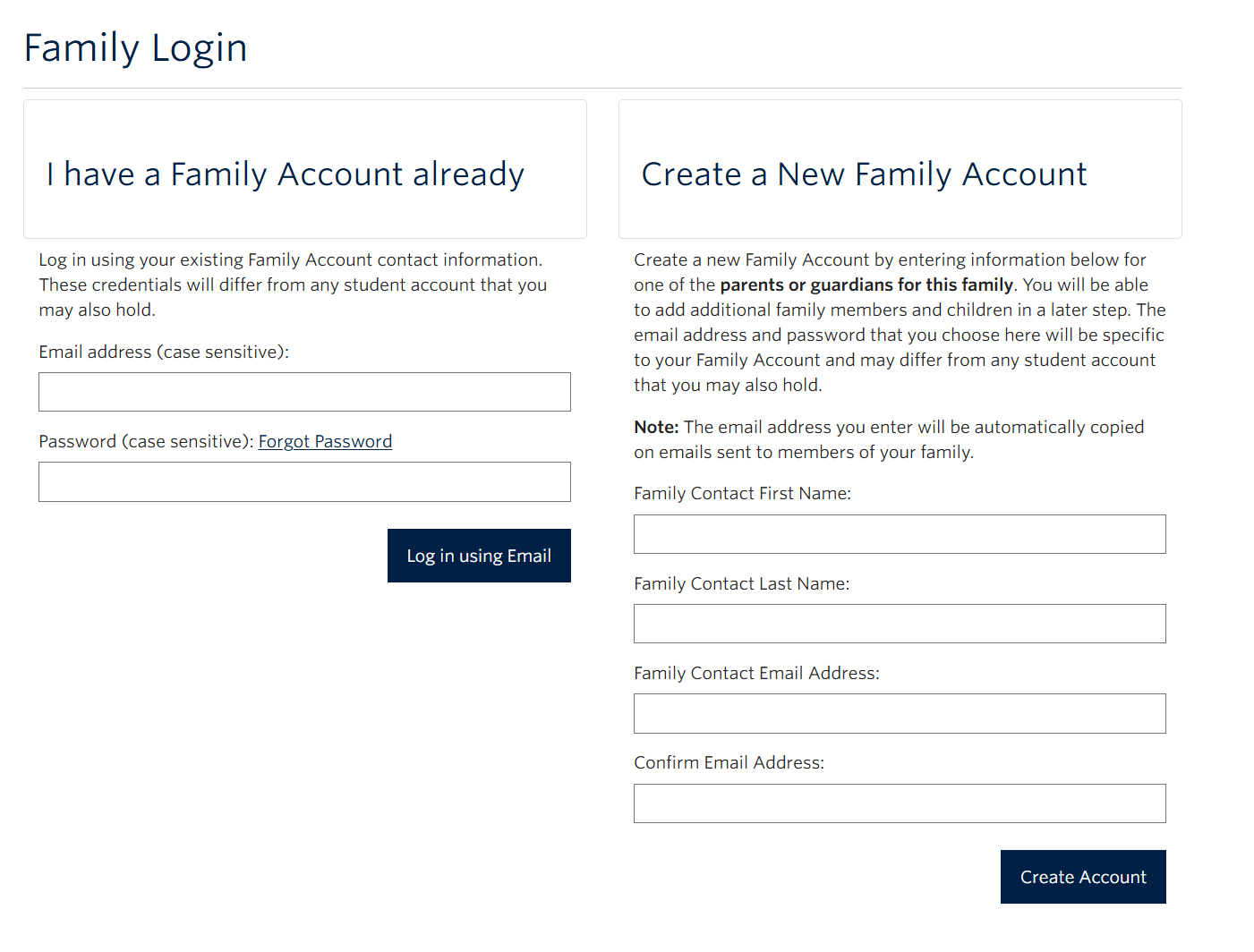Click the Forgot Password link
Screen dimensions: 1254x952
tap(325, 441)
